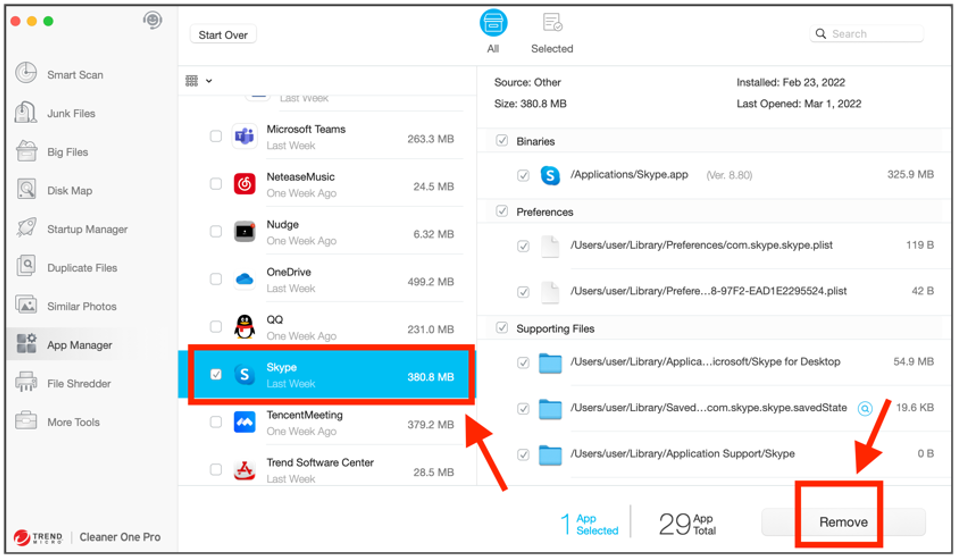Viewport: 958px width, 558px height.
Task: Open the grid view sorting dropdown
Action: (199, 81)
